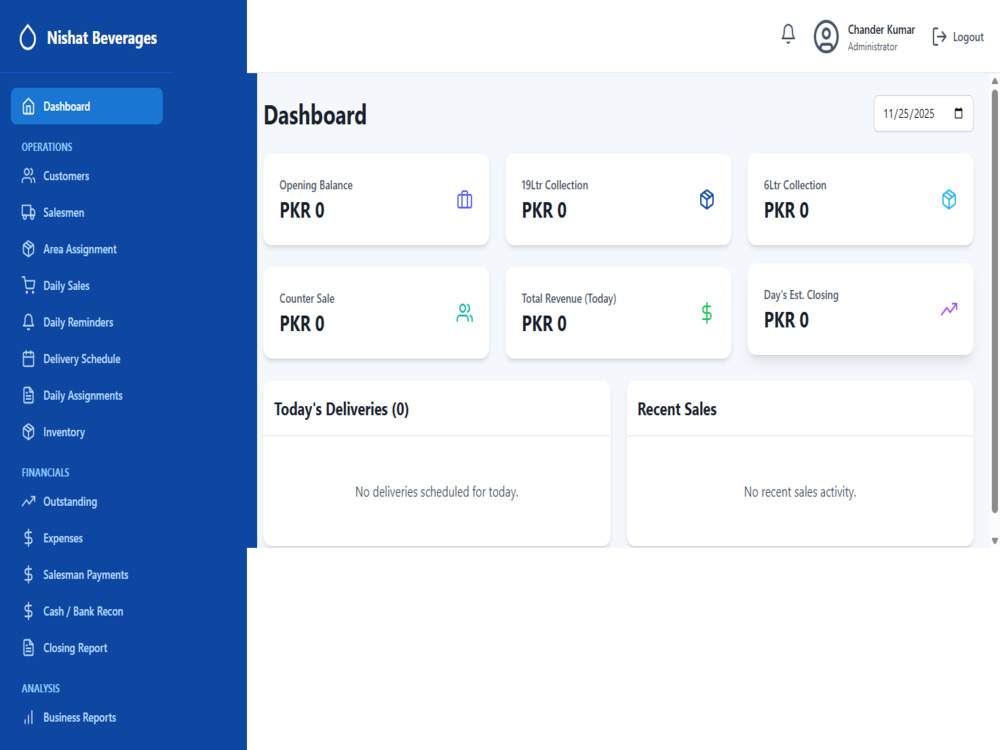This screenshot has height=750, width=1000.
Task: Open the Expenses link
Action: point(63,538)
